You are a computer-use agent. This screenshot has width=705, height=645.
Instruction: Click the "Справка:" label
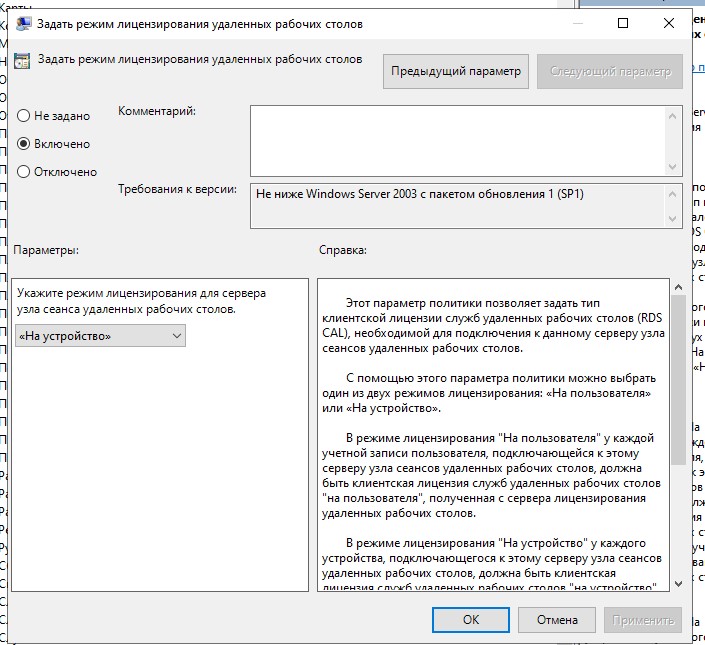(x=343, y=250)
